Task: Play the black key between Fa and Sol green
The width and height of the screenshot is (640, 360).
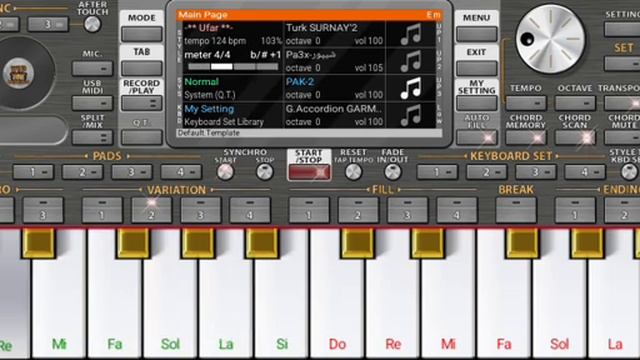Action: [133, 243]
